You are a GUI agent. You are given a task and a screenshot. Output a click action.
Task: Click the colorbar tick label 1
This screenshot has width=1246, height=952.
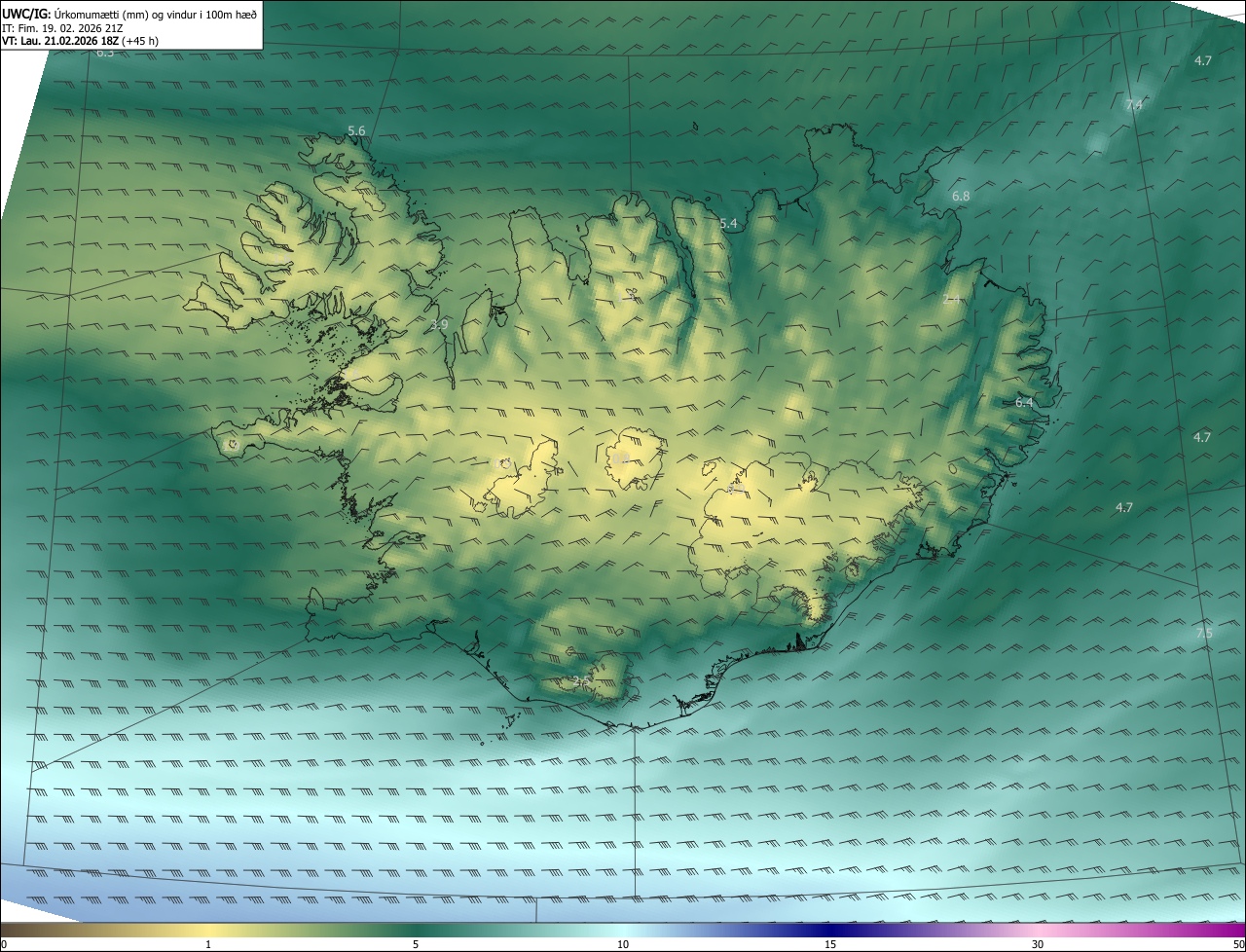point(208,944)
